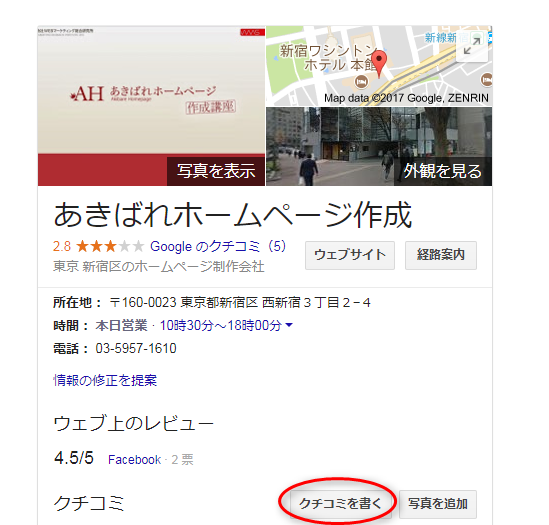Click the あきばれホームページ logo photo

coord(151,106)
